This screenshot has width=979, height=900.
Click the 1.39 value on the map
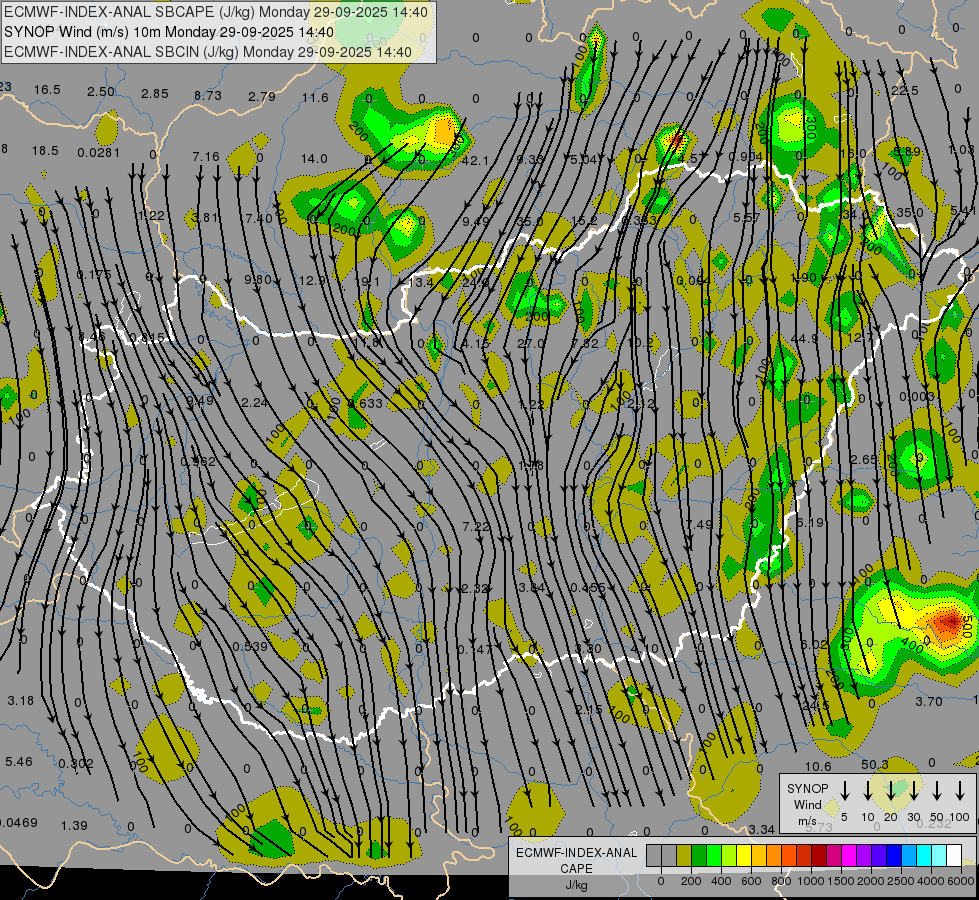[x=74, y=825]
